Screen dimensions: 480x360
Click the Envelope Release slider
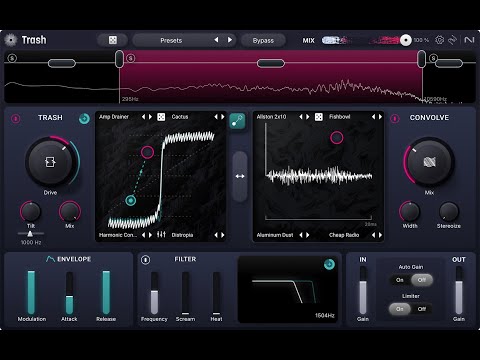106,293
